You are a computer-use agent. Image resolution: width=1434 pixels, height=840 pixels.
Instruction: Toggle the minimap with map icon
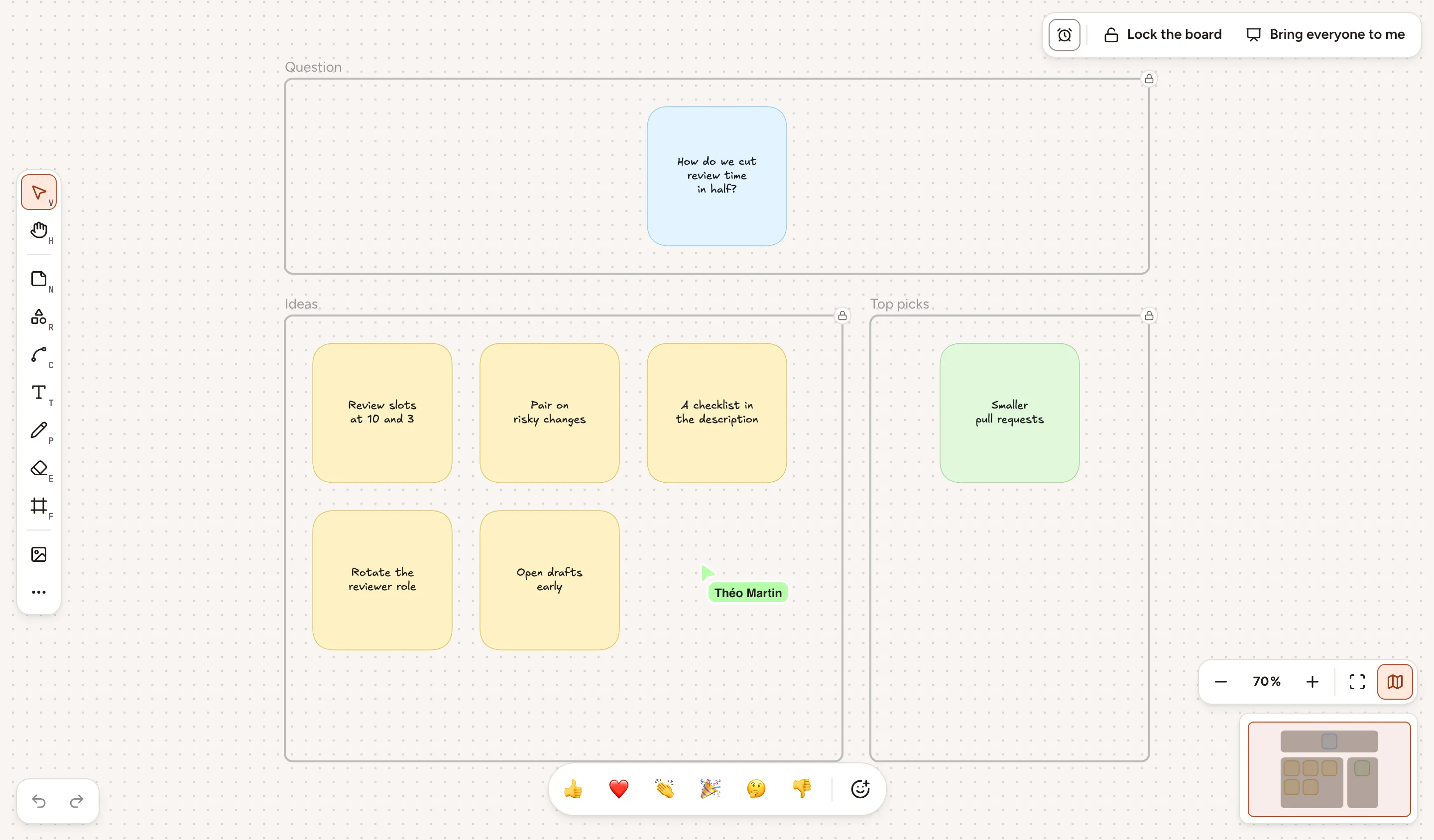pos(1395,681)
